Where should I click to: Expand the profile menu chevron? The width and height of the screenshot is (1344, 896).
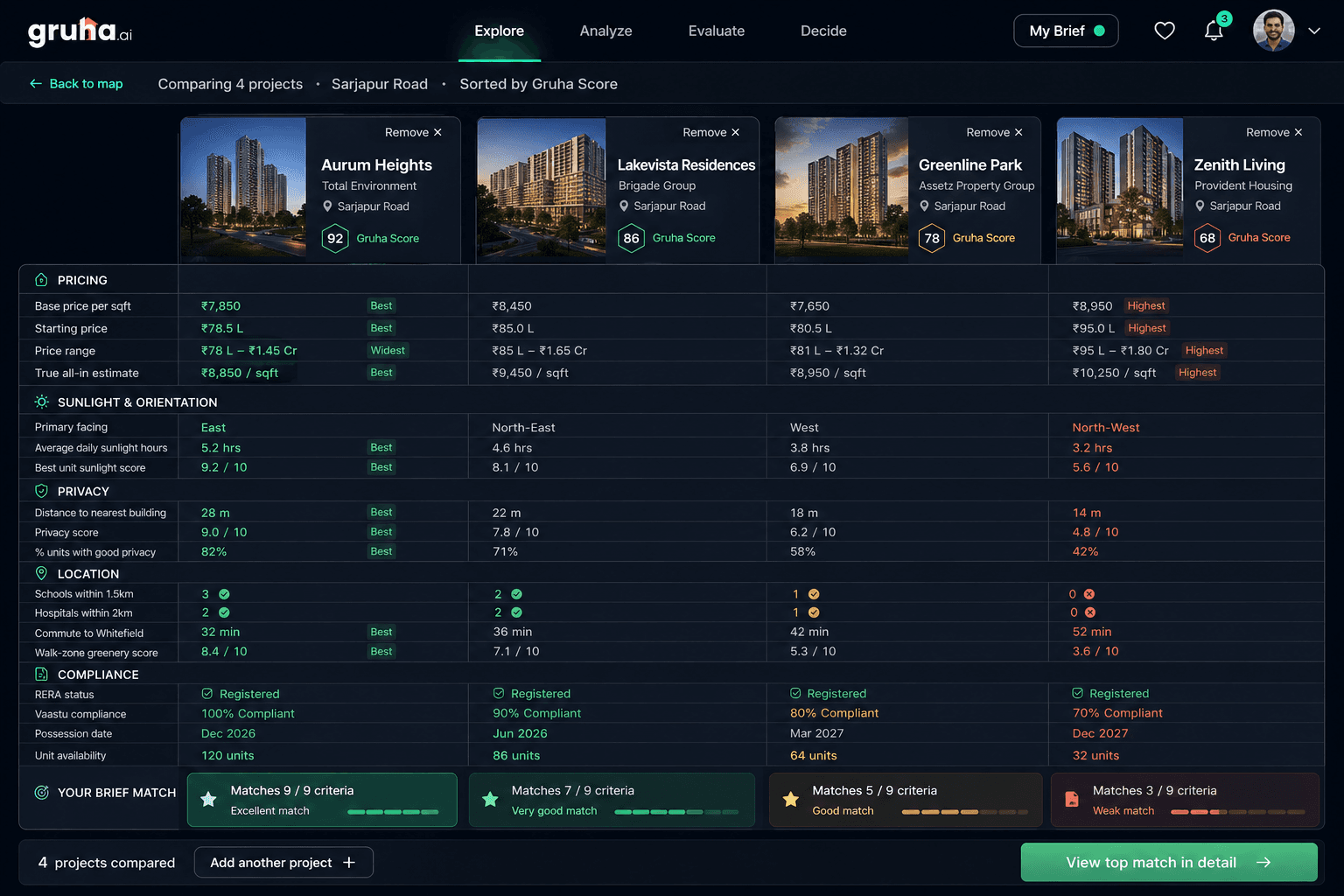(1314, 31)
